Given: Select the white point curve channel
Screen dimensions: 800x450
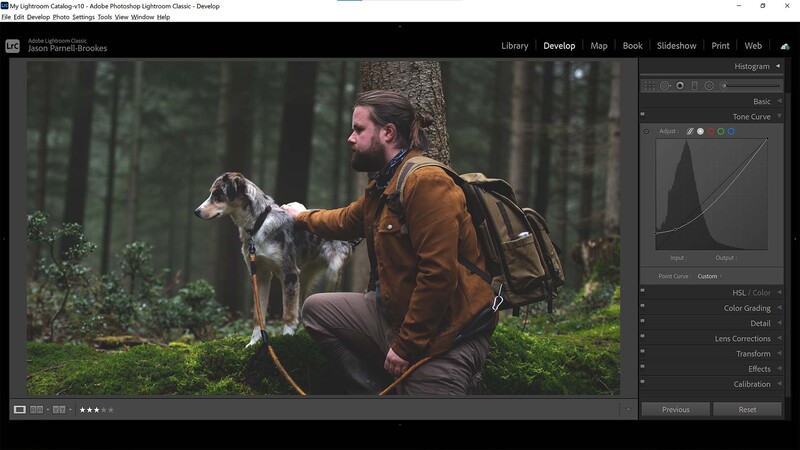Looking at the screenshot, I should [700, 131].
